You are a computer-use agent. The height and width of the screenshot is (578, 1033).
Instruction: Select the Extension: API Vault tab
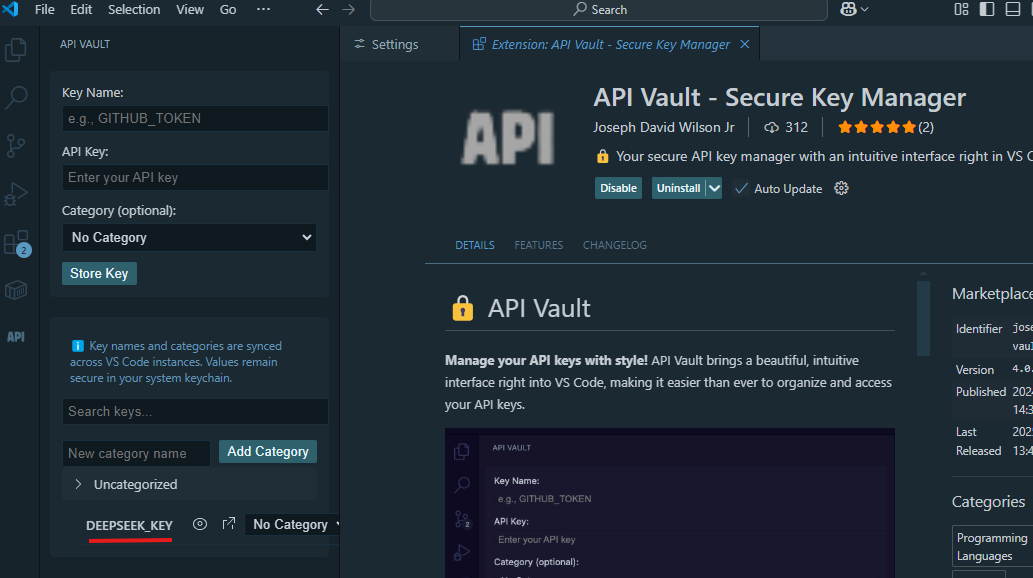(x=610, y=44)
